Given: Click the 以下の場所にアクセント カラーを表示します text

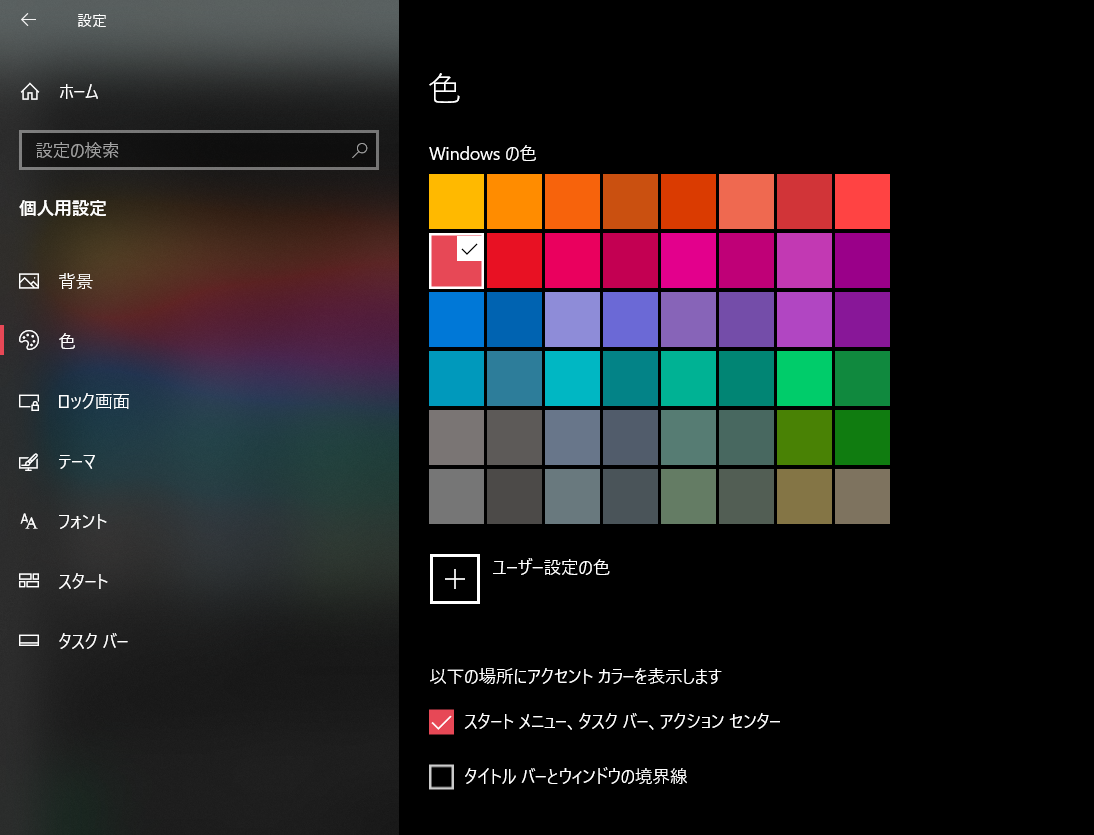Looking at the screenshot, I should coord(576,677).
